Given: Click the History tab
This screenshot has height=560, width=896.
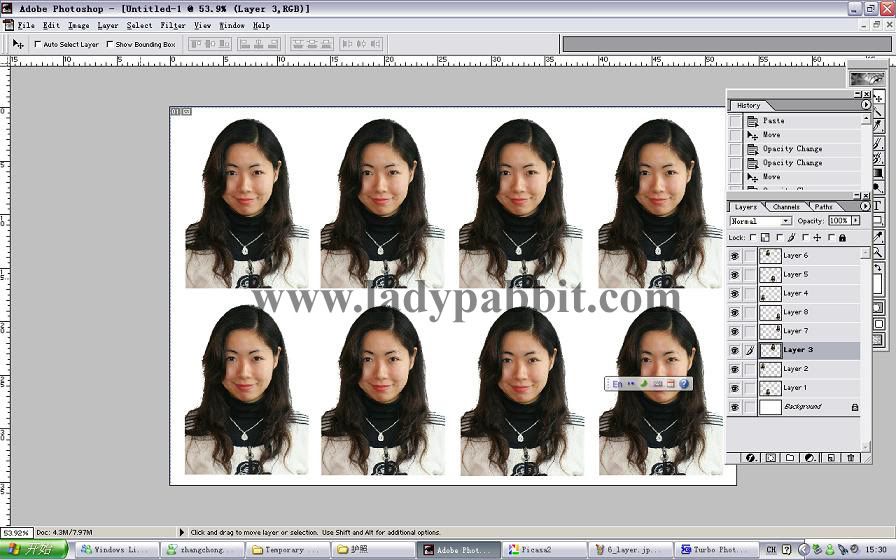Looking at the screenshot, I should click(748, 106).
